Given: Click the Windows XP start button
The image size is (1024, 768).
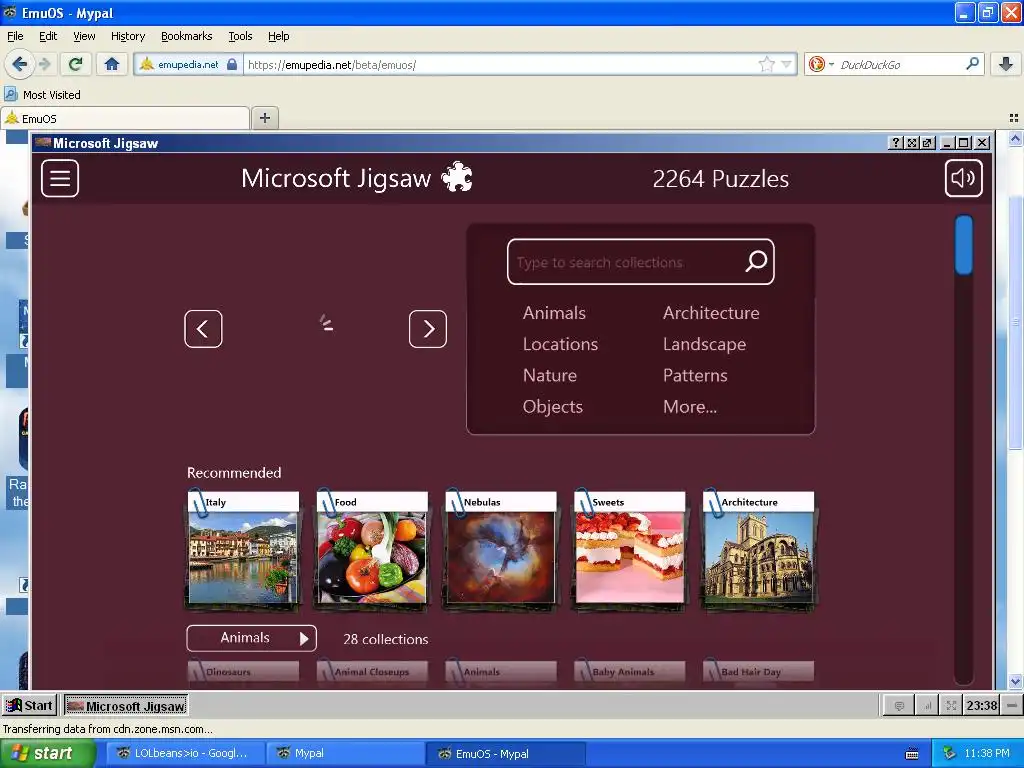Looking at the screenshot, I should (x=47, y=754).
